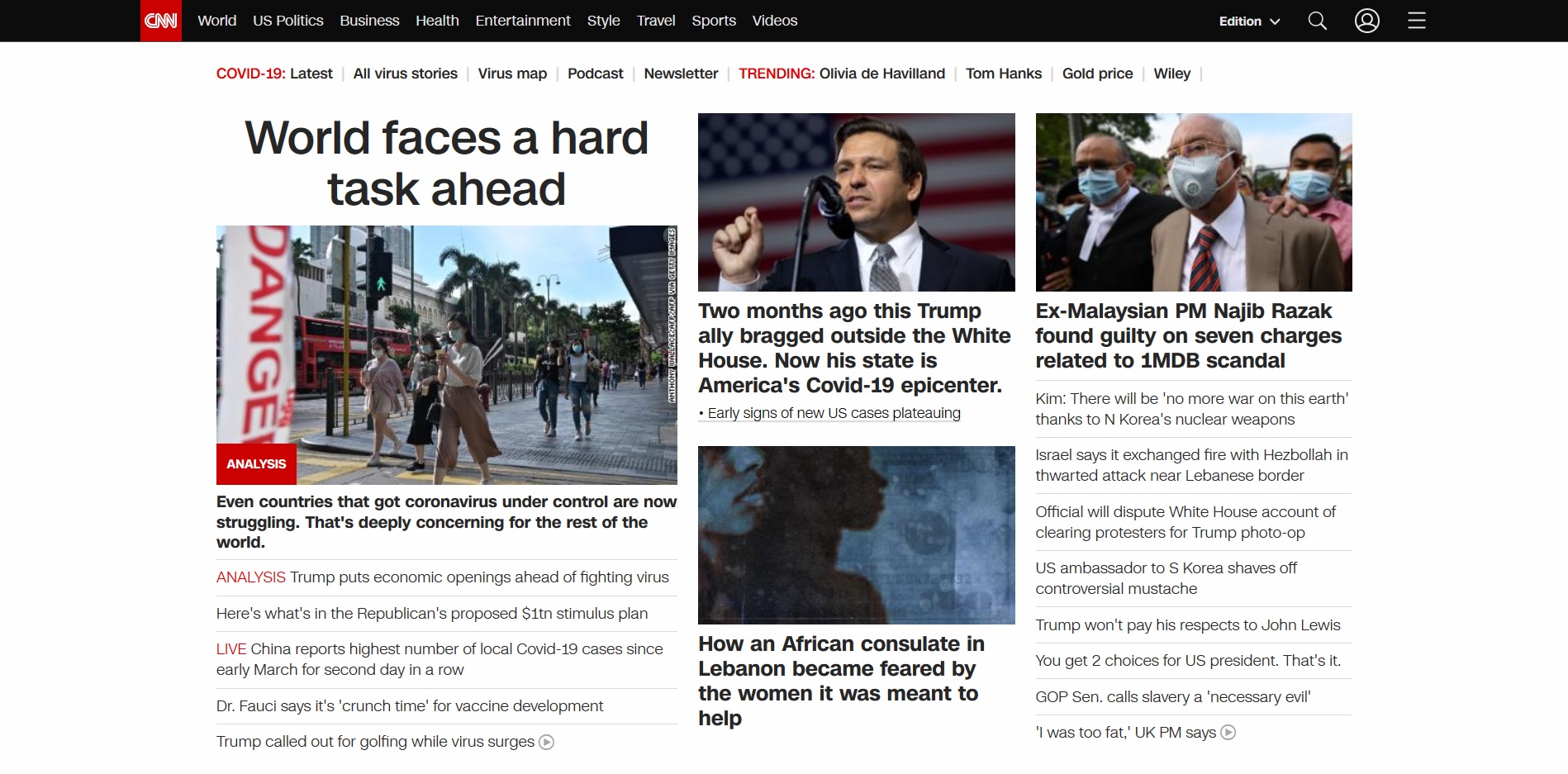Open the US Politics section

click(x=287, y=21)
